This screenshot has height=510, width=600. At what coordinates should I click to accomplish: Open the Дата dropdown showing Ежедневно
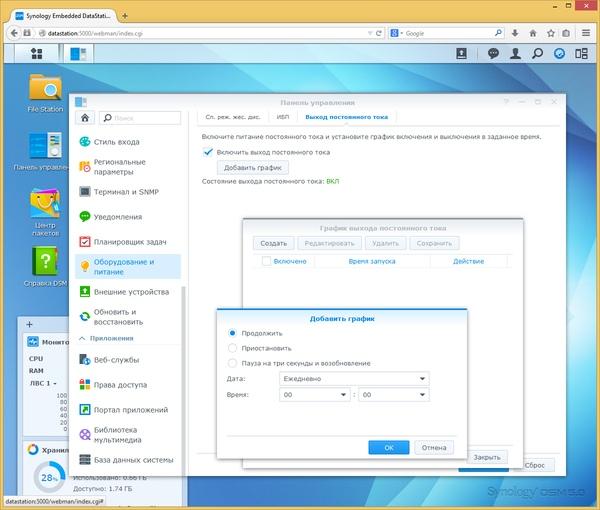(354, 379)
